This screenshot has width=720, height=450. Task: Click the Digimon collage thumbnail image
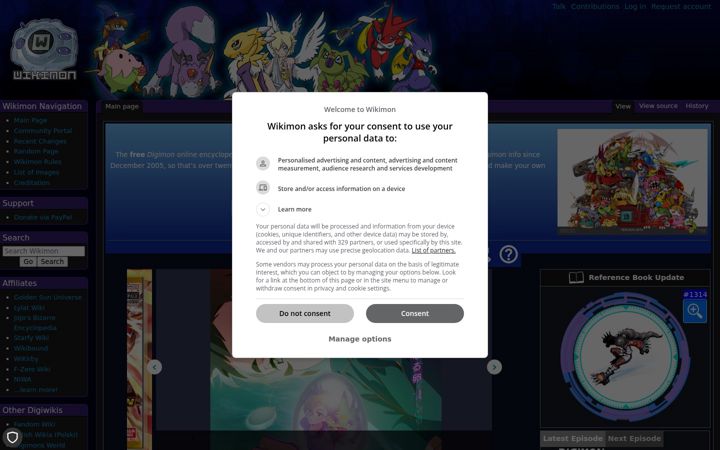coord(632,181)
